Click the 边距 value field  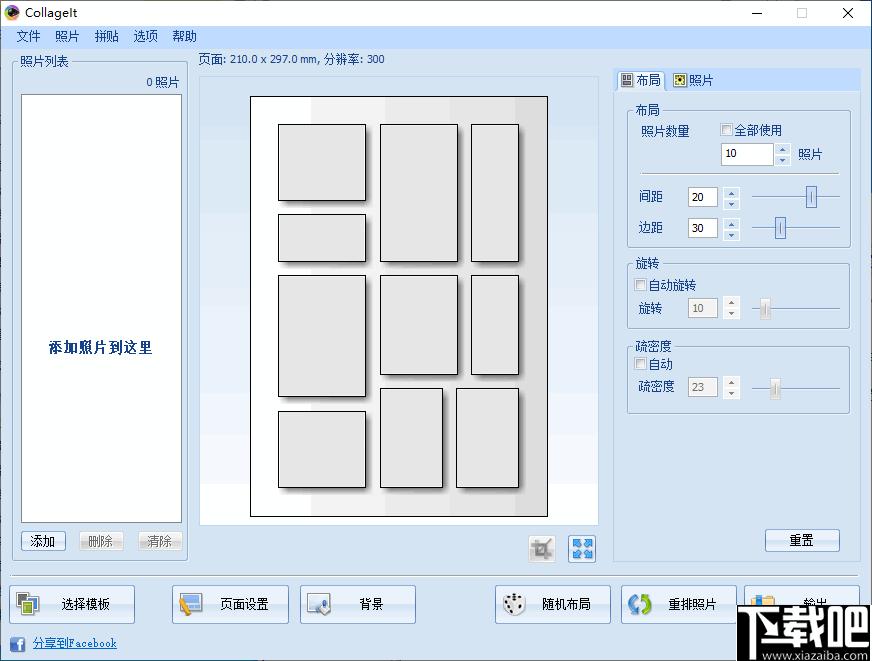[x=703, y=228]
